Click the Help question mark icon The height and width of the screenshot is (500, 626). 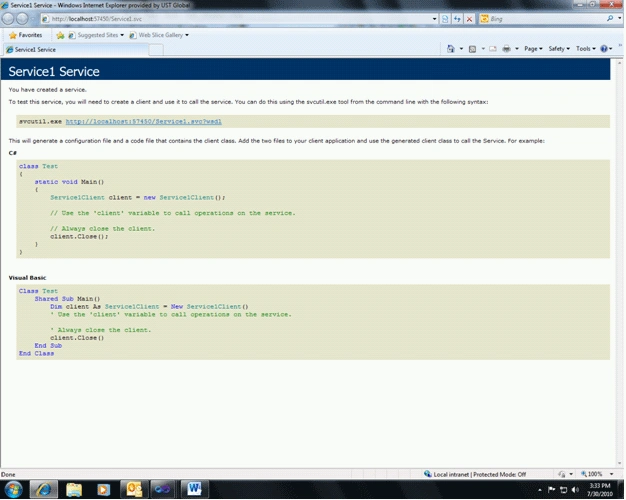604,49
